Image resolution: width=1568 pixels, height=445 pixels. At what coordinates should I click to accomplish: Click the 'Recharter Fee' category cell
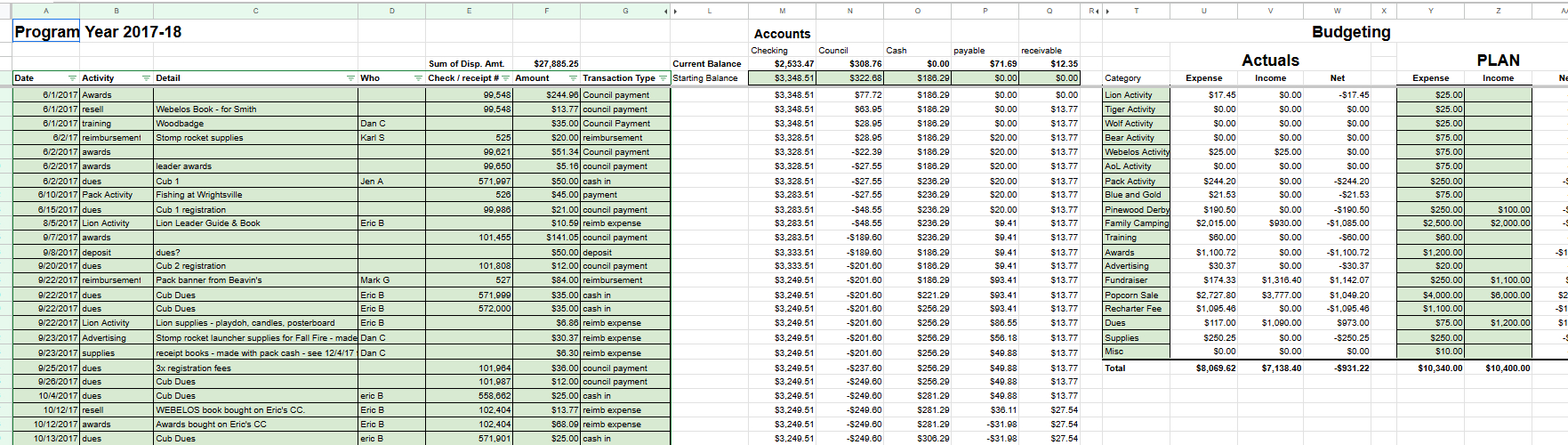point(1137,309)
